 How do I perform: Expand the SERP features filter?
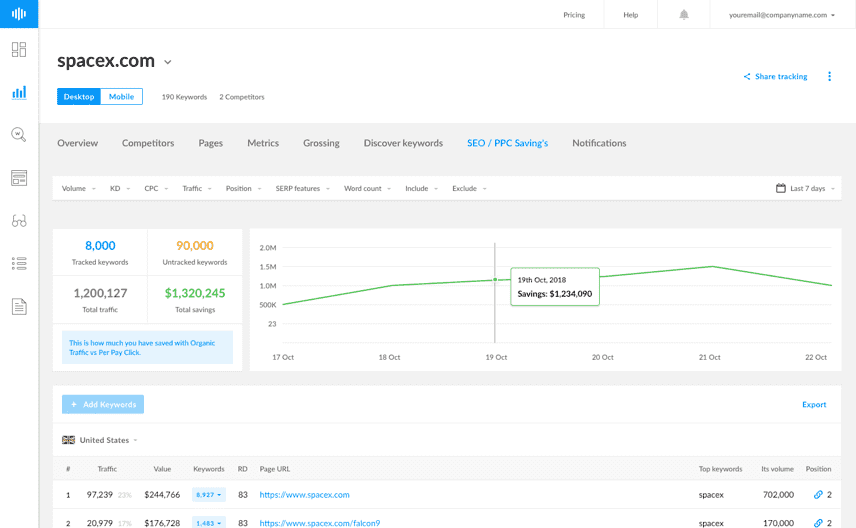point(300,188)
